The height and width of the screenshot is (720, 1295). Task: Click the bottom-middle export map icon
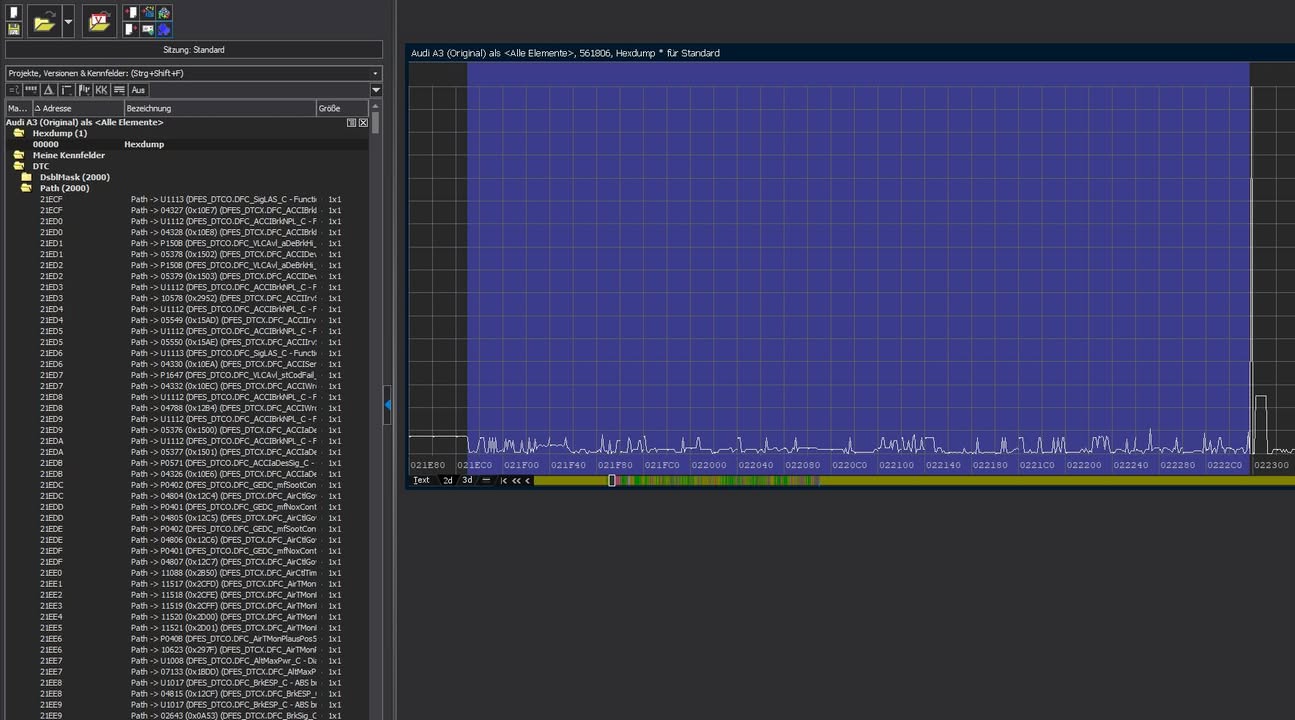point(148,29)
